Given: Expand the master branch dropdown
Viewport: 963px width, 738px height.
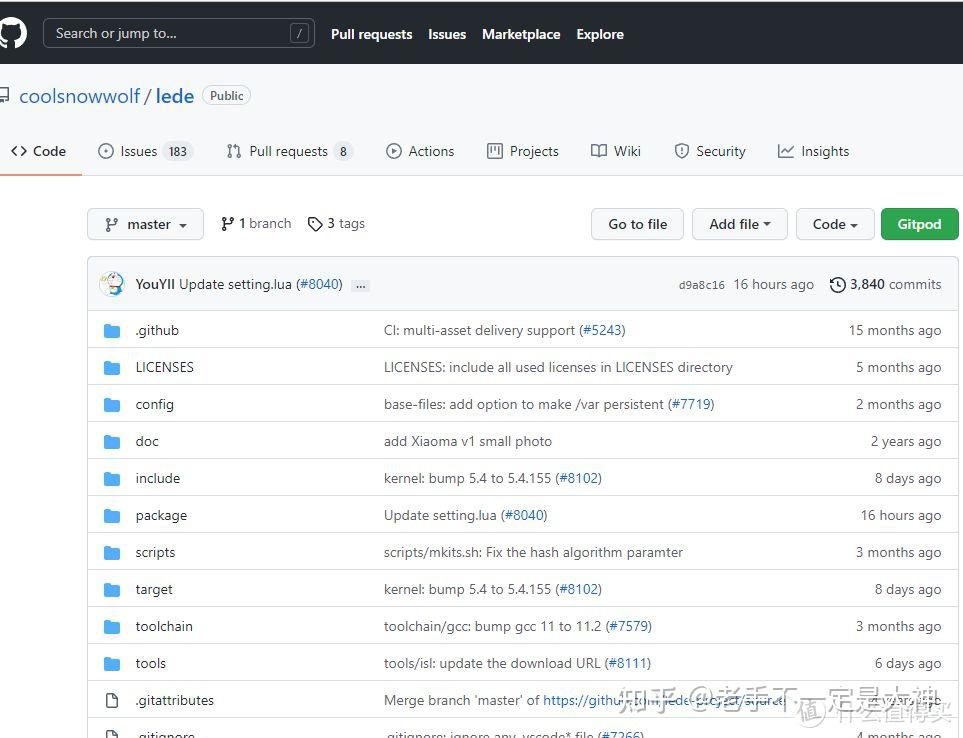Looking at the screenshot, I should (x=146, y=224).
